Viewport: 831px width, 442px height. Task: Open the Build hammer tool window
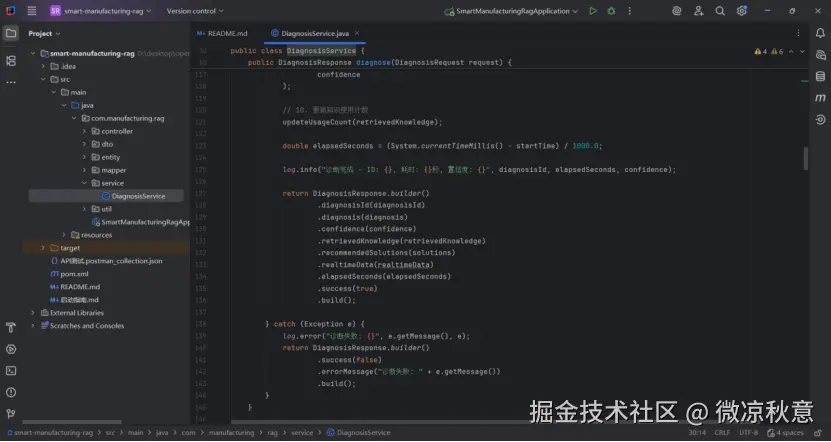[11, 328]
